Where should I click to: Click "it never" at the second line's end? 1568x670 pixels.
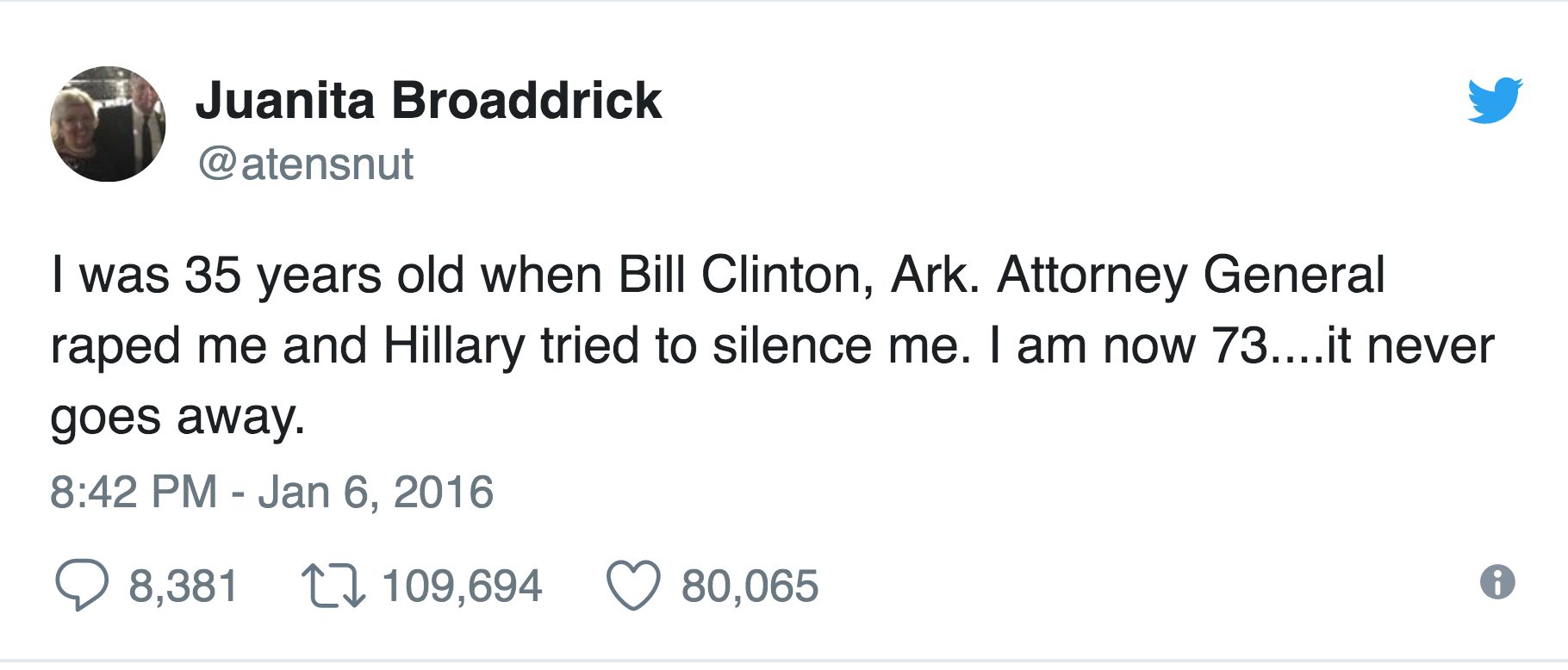[1409, 346]
